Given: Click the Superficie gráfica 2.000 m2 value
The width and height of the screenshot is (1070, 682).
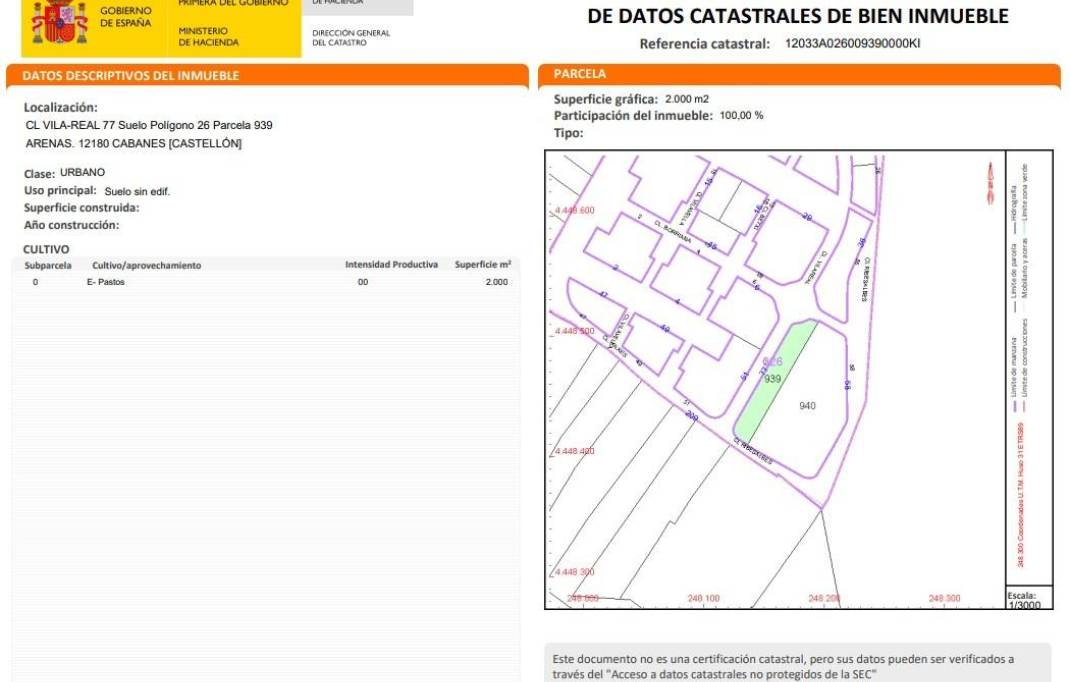Looking at the screenshot, I should pyautogui.click(x=686, y=99).
